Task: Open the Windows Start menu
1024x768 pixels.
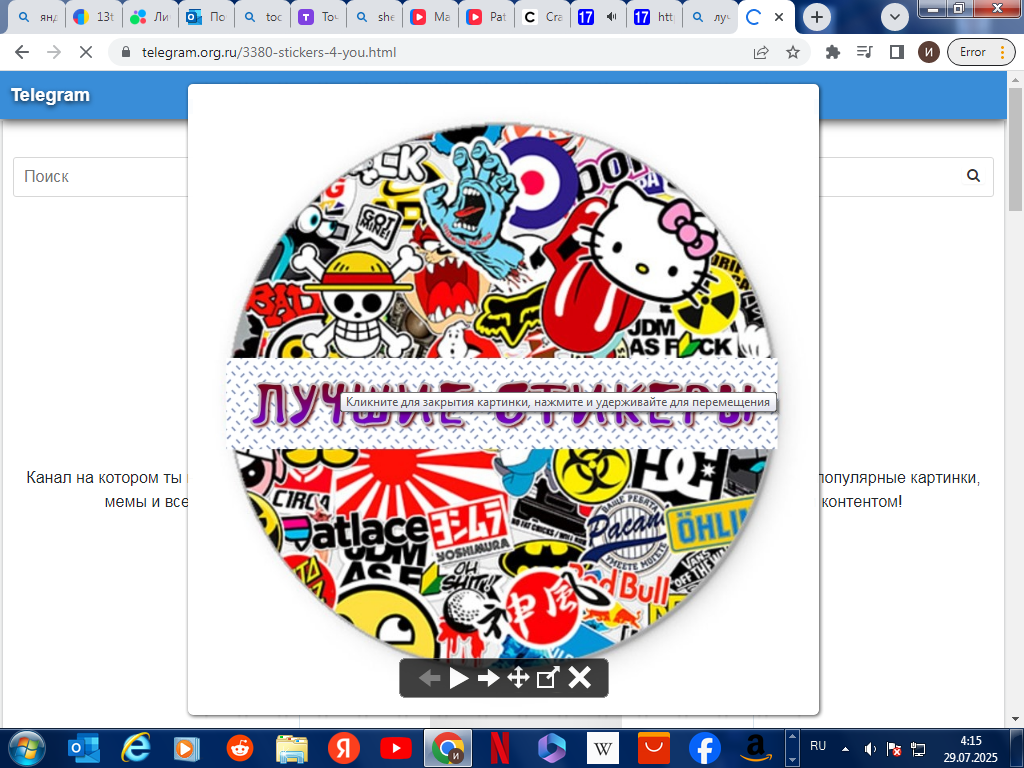Action: tap(25, 748)
